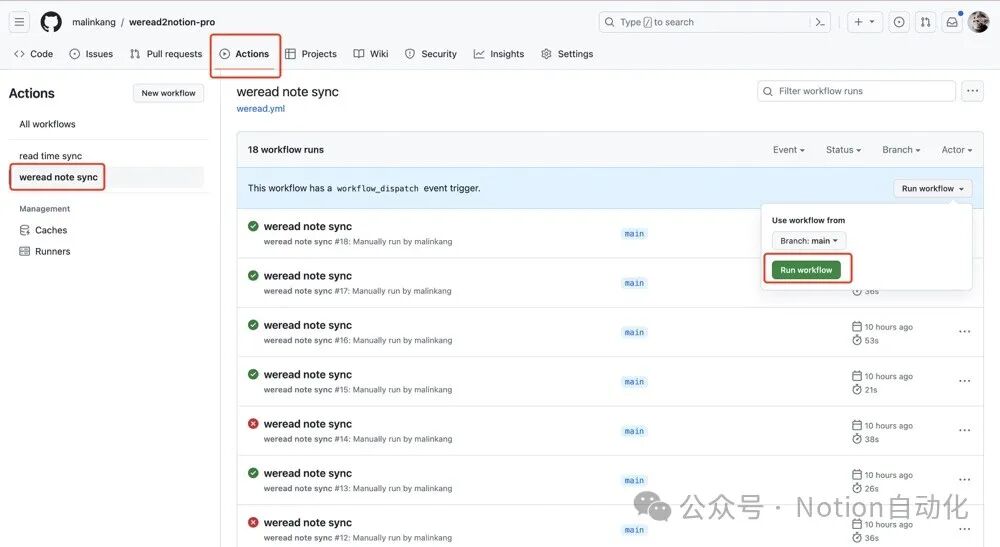This screenshot has height=547, width=1000.
Task: Open weread note sync run #16
Action: [307, 325]
